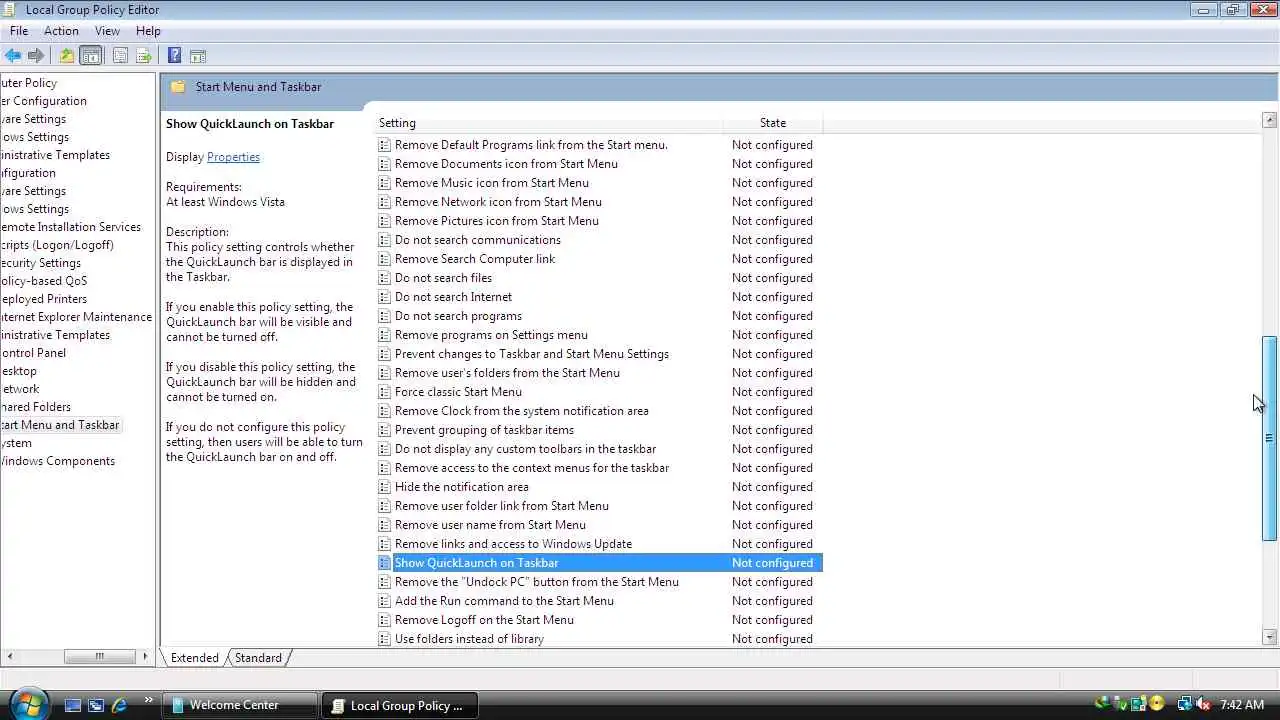The image size is (1280, 720).
Task: Click the State column header
Action: (773, 123)
